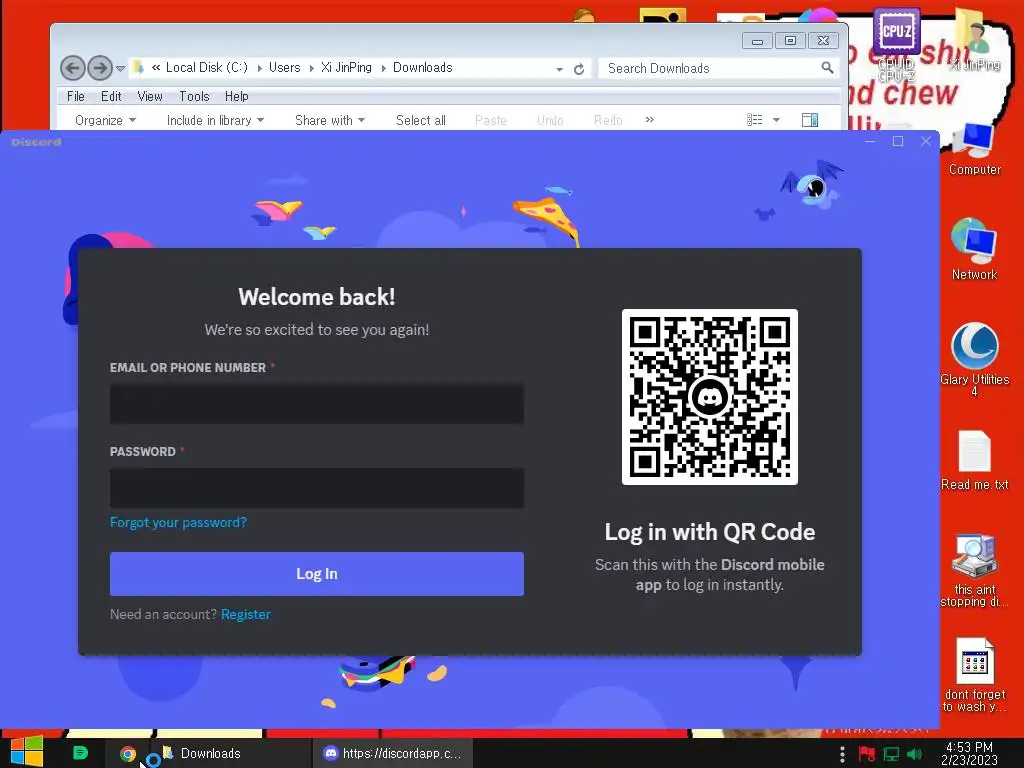Viewport: 1024px width, 768px height.
Task: Select the Users breadcrumb in the address bar
Action: tap(285, 67)
